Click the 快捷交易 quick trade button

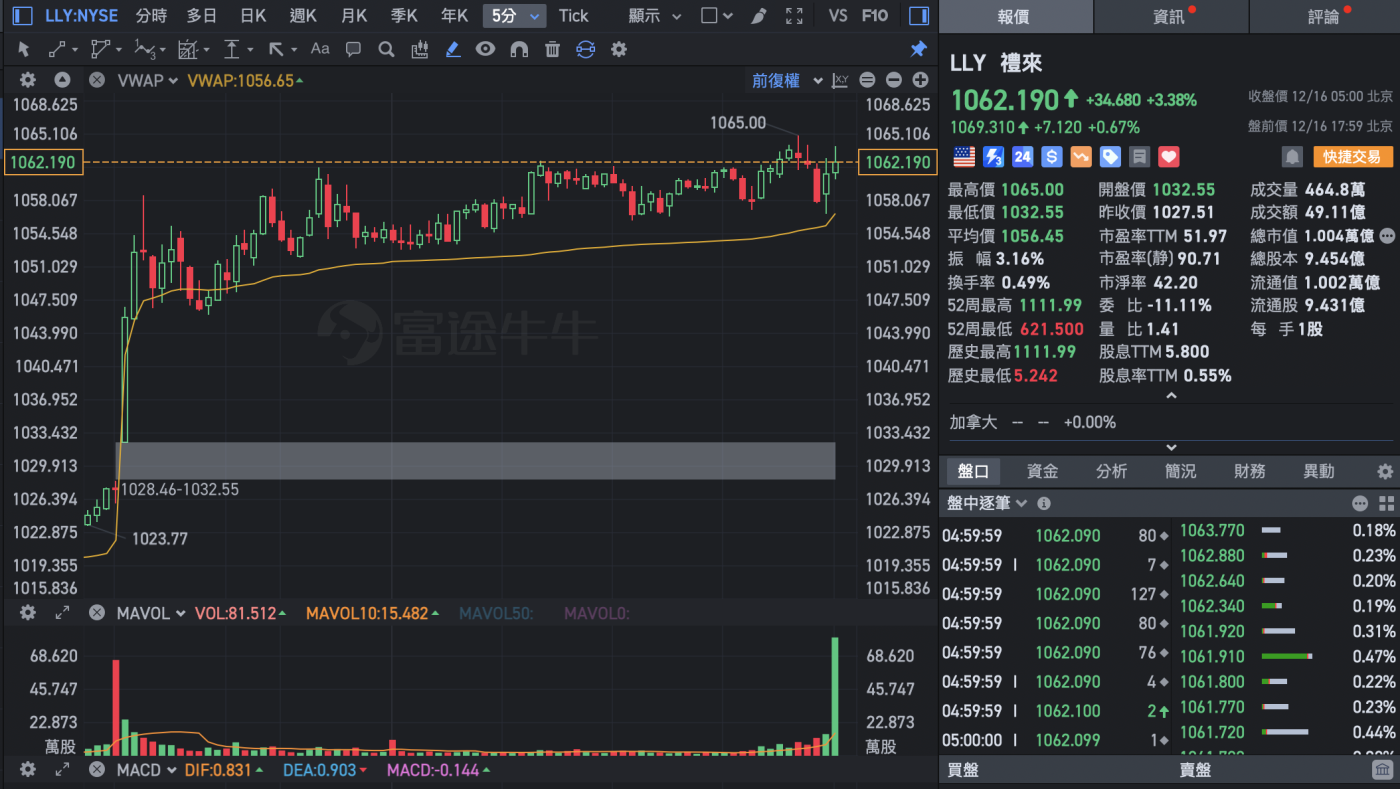point(1352,157)
